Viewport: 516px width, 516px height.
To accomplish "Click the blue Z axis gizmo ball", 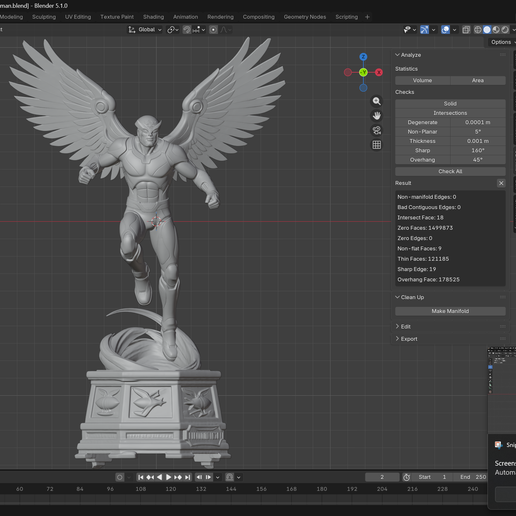I will tap(363, 57).
